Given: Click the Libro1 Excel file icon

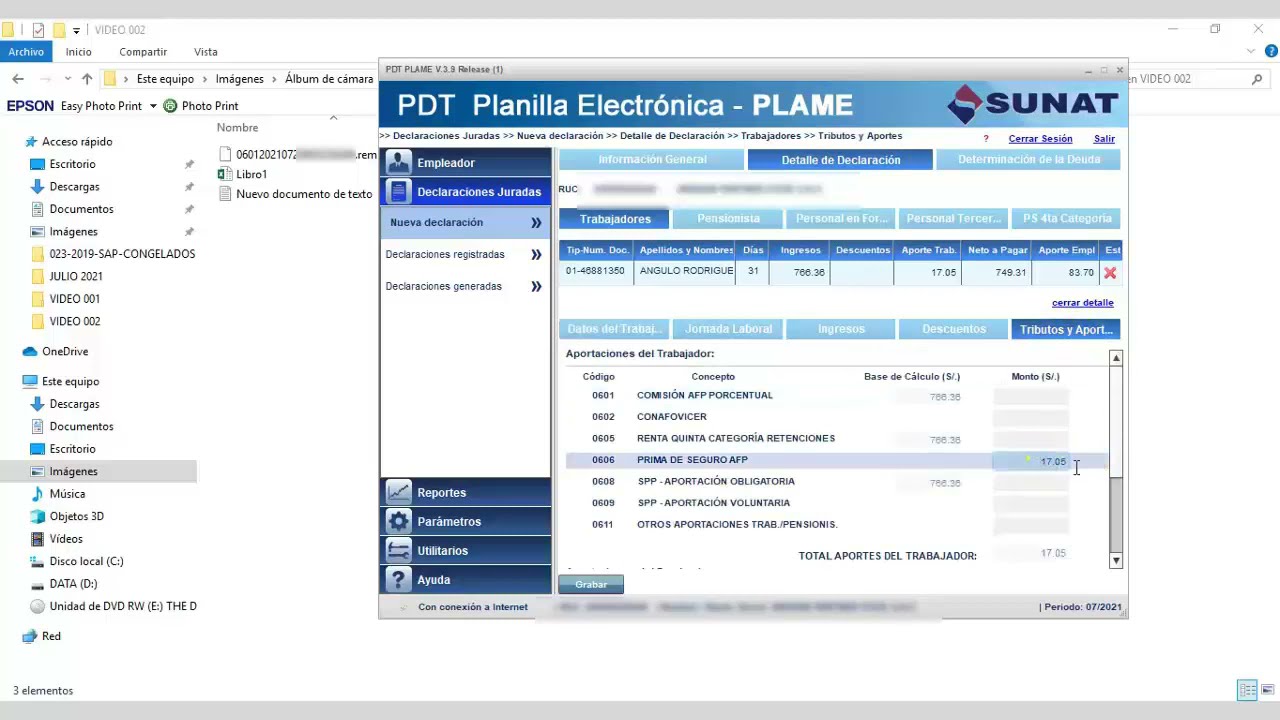Looking at the screenshot, I should tap(225, 174).
